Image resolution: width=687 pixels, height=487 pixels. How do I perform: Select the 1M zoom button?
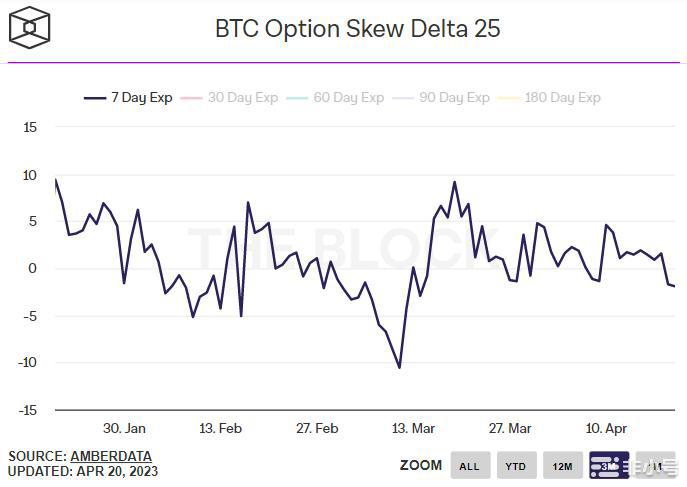[x=654, y=466]
